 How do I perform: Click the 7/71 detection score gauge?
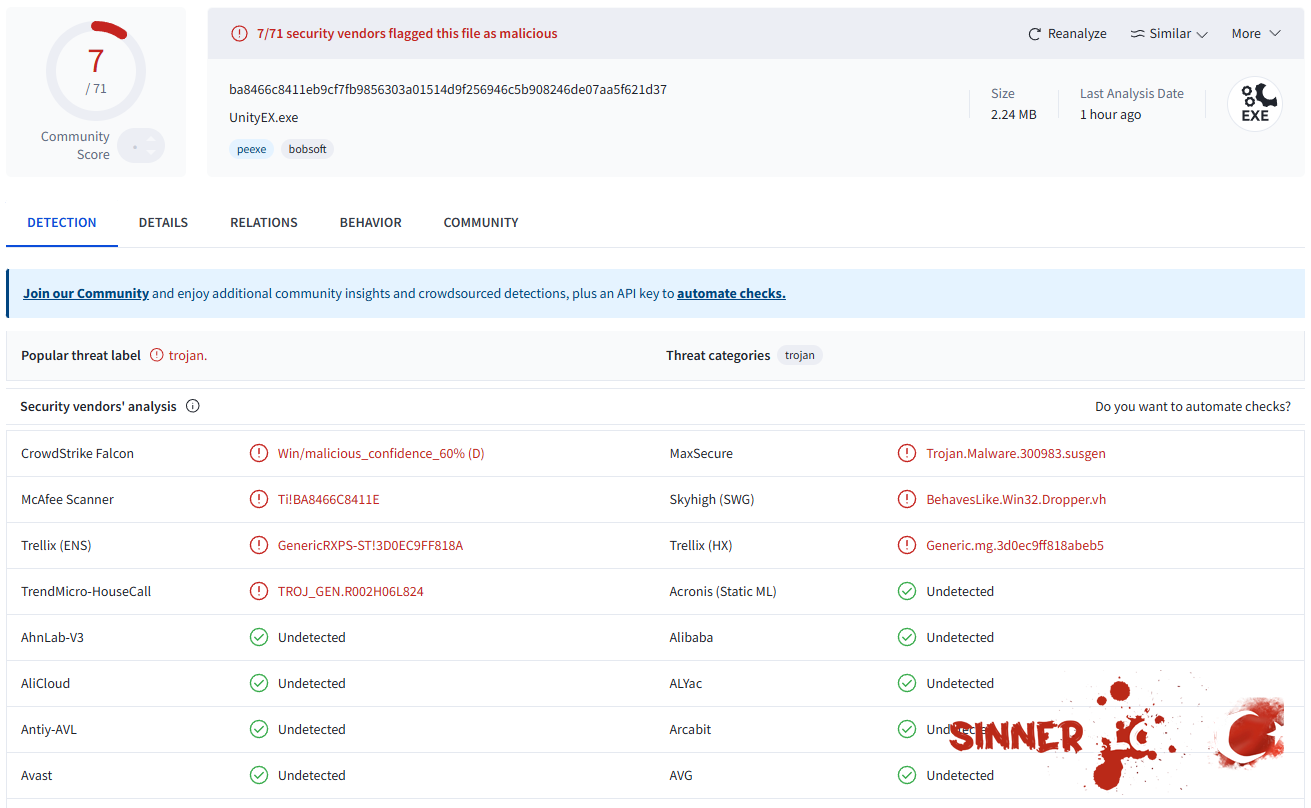tap(96, 70)
